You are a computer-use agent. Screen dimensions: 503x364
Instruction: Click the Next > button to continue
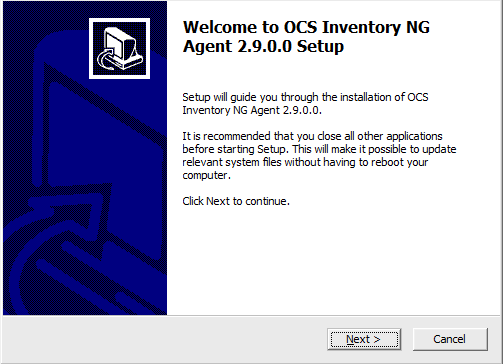pyautogui.click(x=364, y=339)
